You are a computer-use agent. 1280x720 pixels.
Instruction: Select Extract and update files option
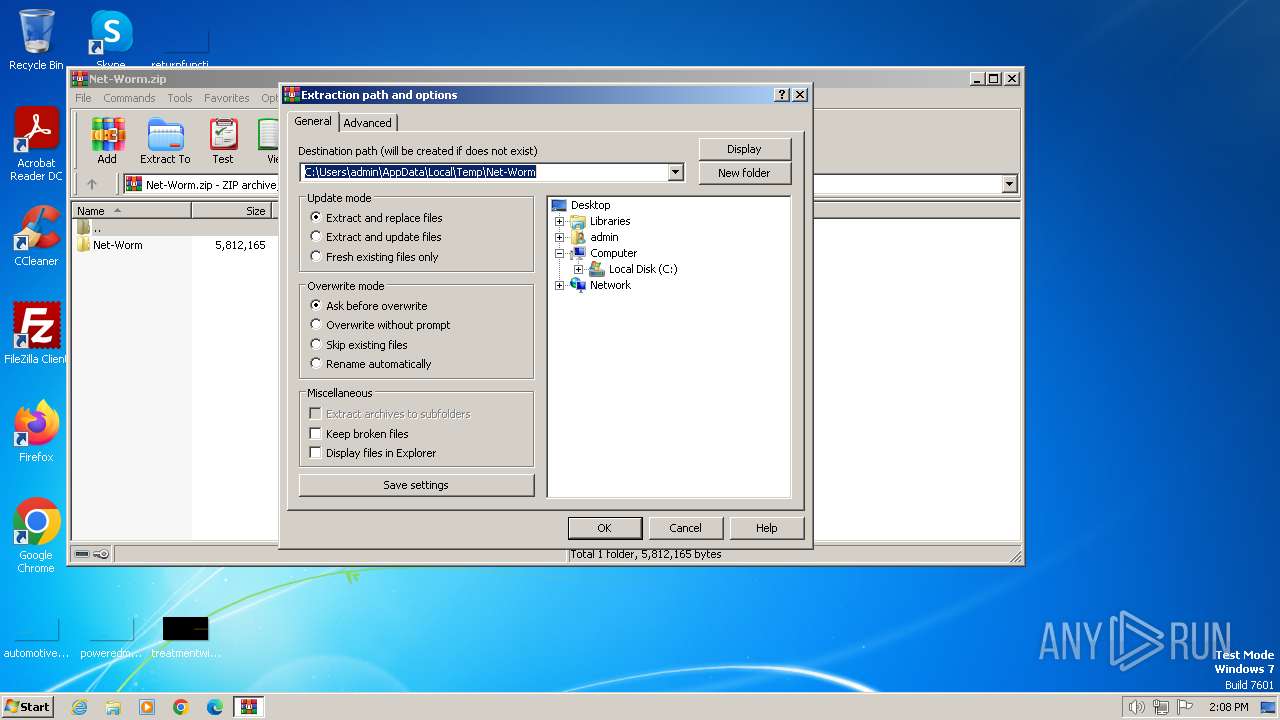[375, 237]
